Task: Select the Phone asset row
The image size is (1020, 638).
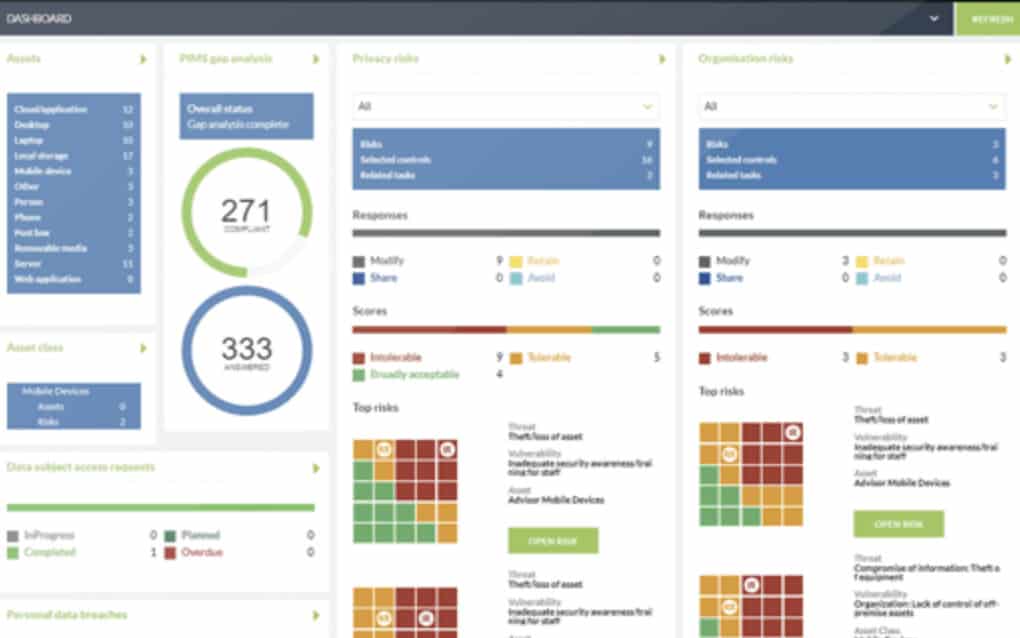Action: 74,217
